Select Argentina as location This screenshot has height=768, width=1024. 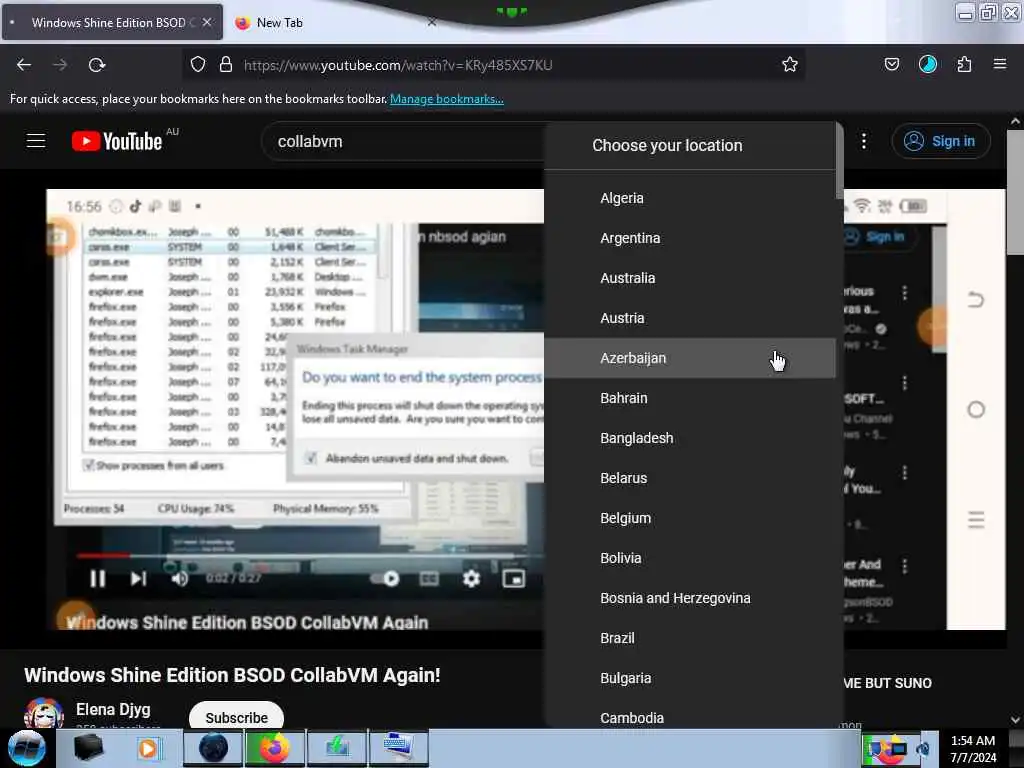pyautogui.click(x=690, y=238)
